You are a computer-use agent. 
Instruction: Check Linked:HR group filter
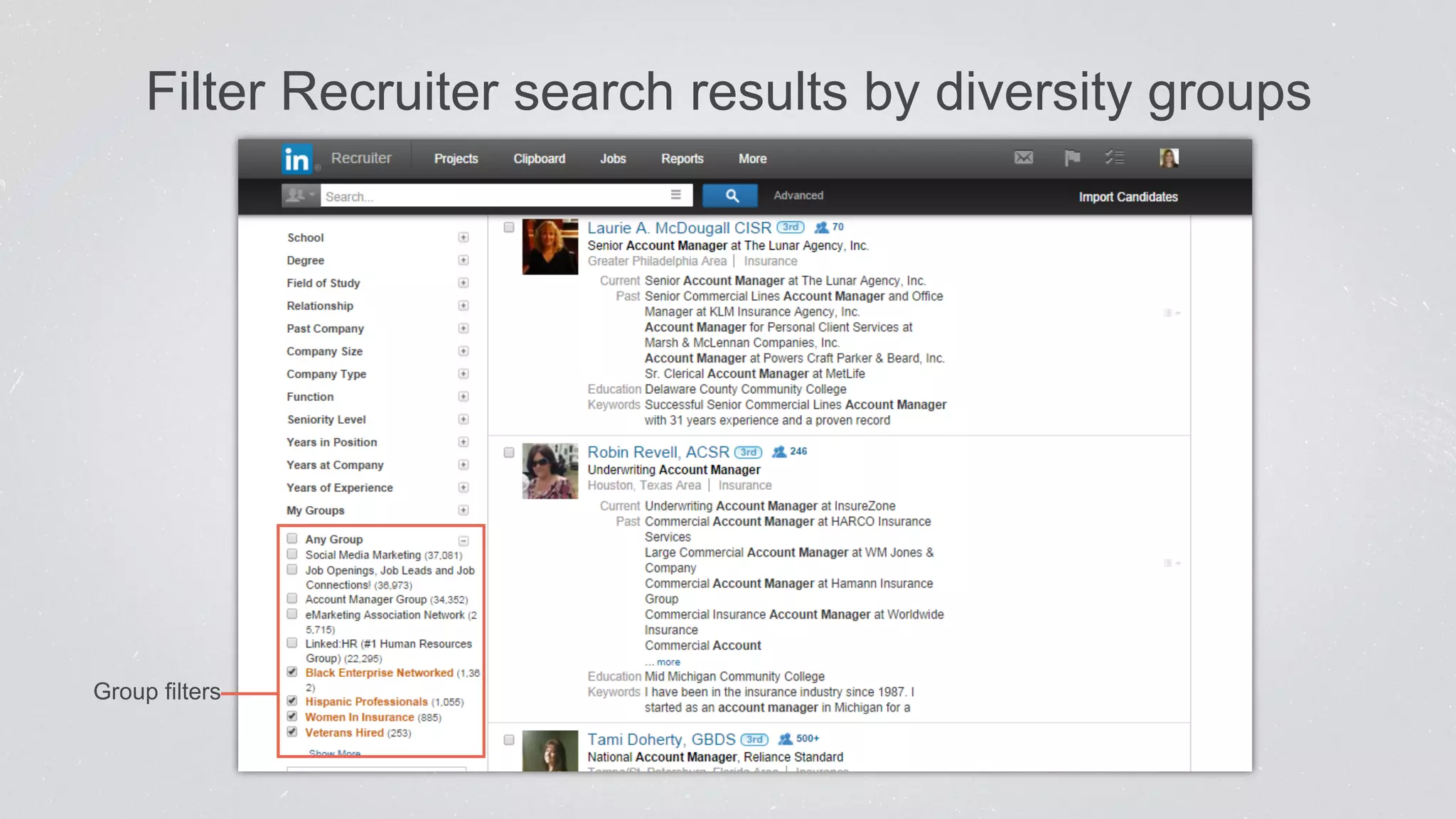(x=292, y=643)
